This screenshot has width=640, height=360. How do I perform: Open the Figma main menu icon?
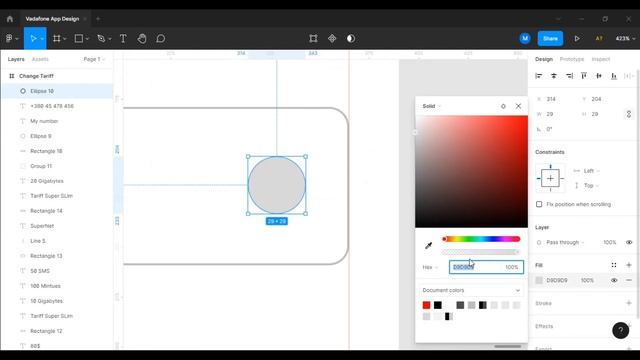pos(9,38)
